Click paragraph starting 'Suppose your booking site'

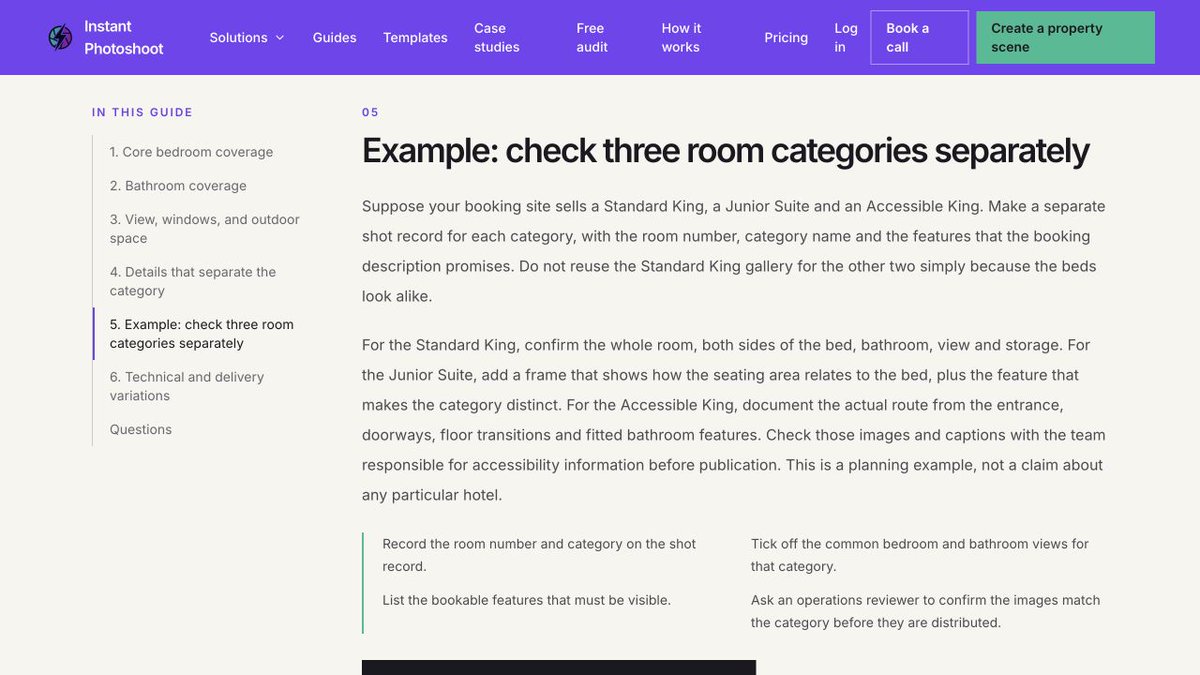point(735,251)
